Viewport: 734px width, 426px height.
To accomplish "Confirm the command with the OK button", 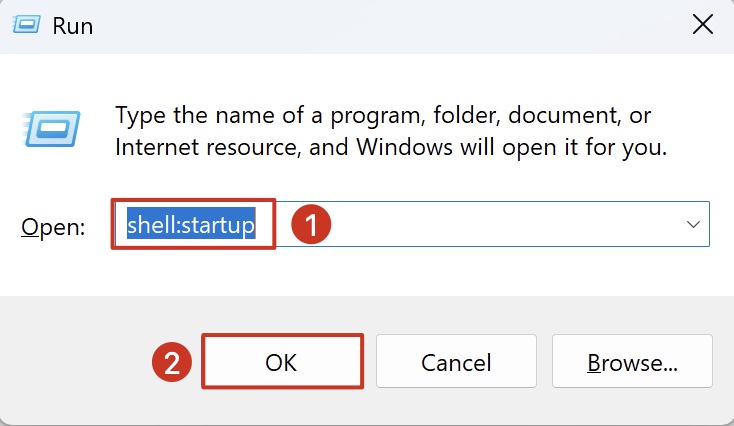I will pos(283,361).
